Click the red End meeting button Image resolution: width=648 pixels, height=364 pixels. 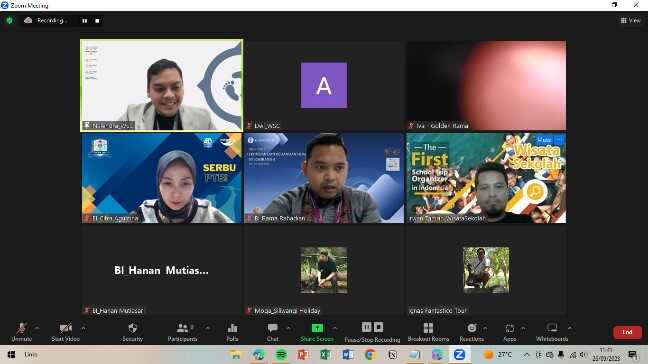tap(627, 332)
